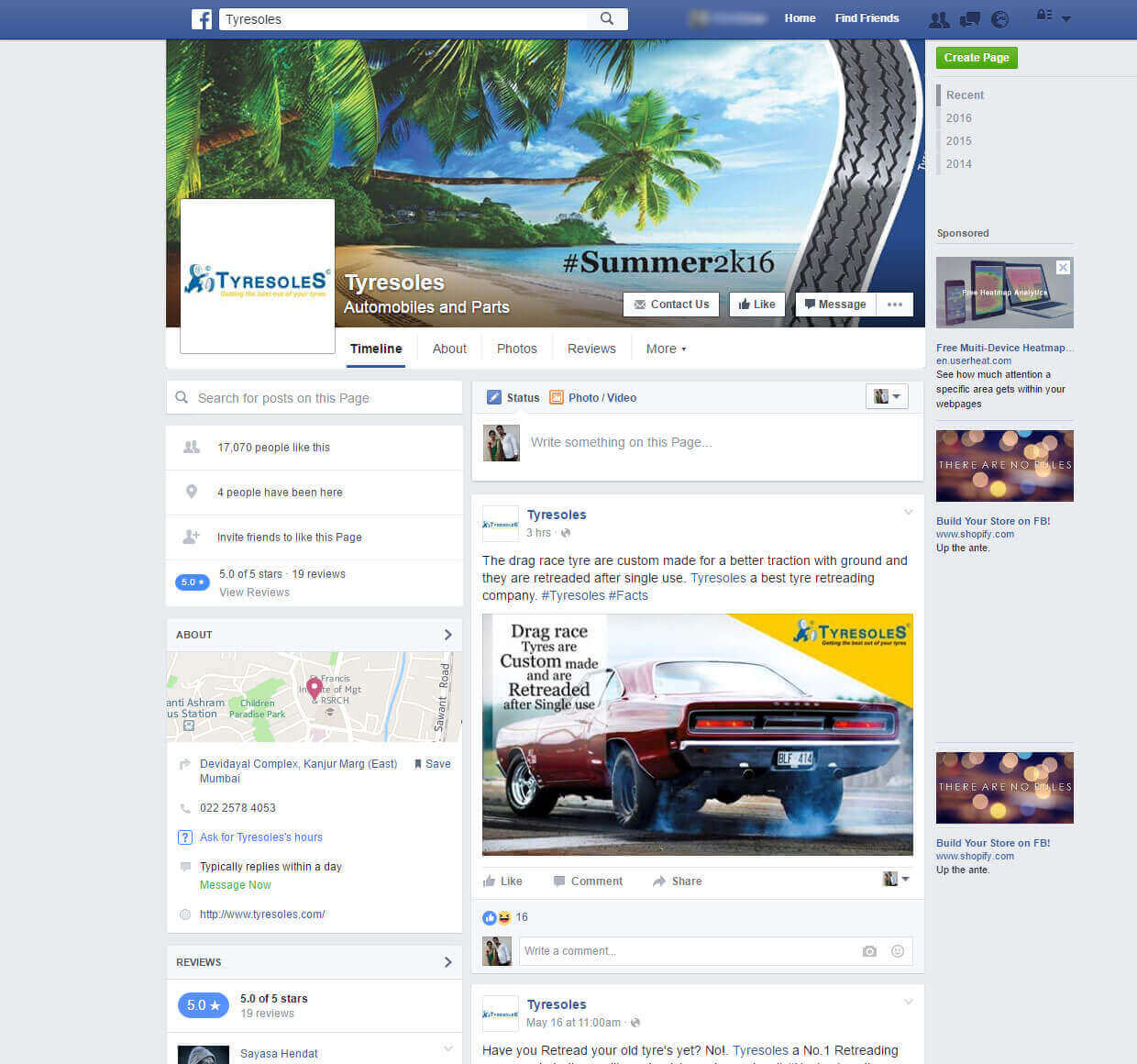The height and width of the screenshot is (1064, 1137).
Task: Open options chevron on the 3 hrs post
Action: (x=909, y=512)
